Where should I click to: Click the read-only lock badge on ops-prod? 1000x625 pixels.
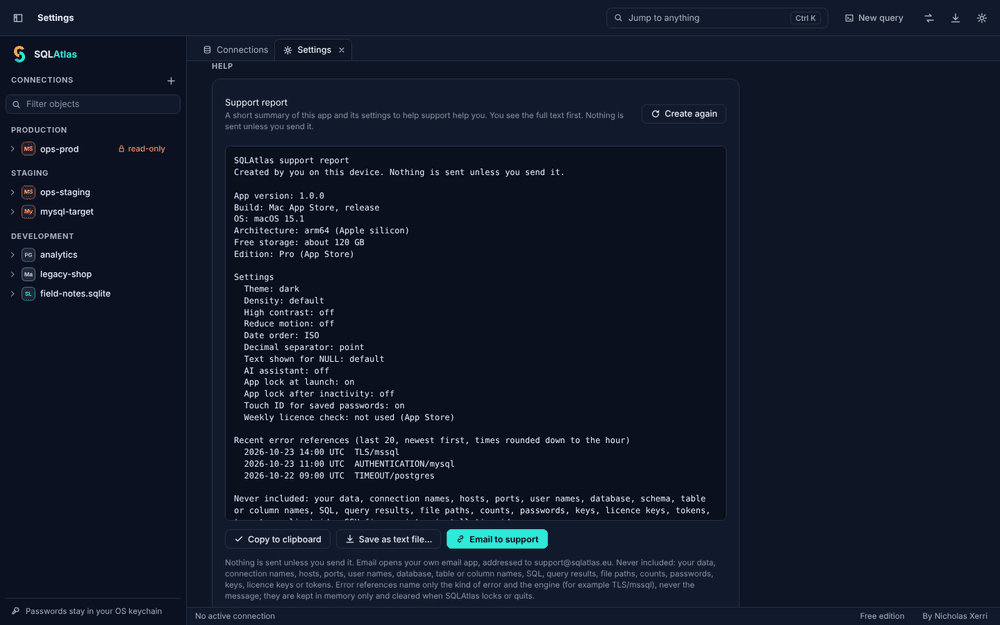(142, 149)
